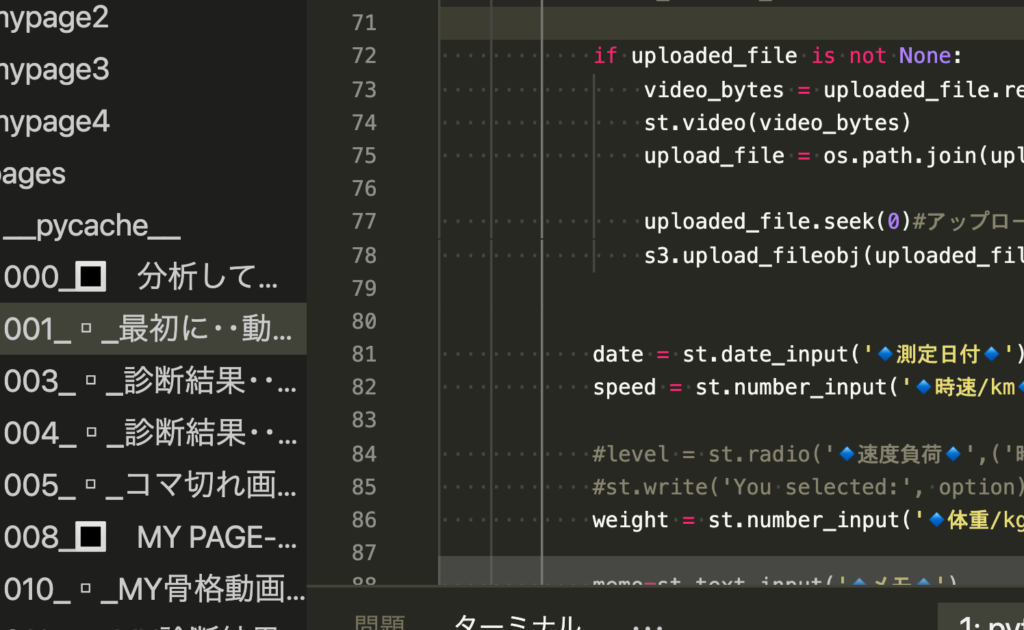Open the 004_ 診断結果 file

(150, 433)
